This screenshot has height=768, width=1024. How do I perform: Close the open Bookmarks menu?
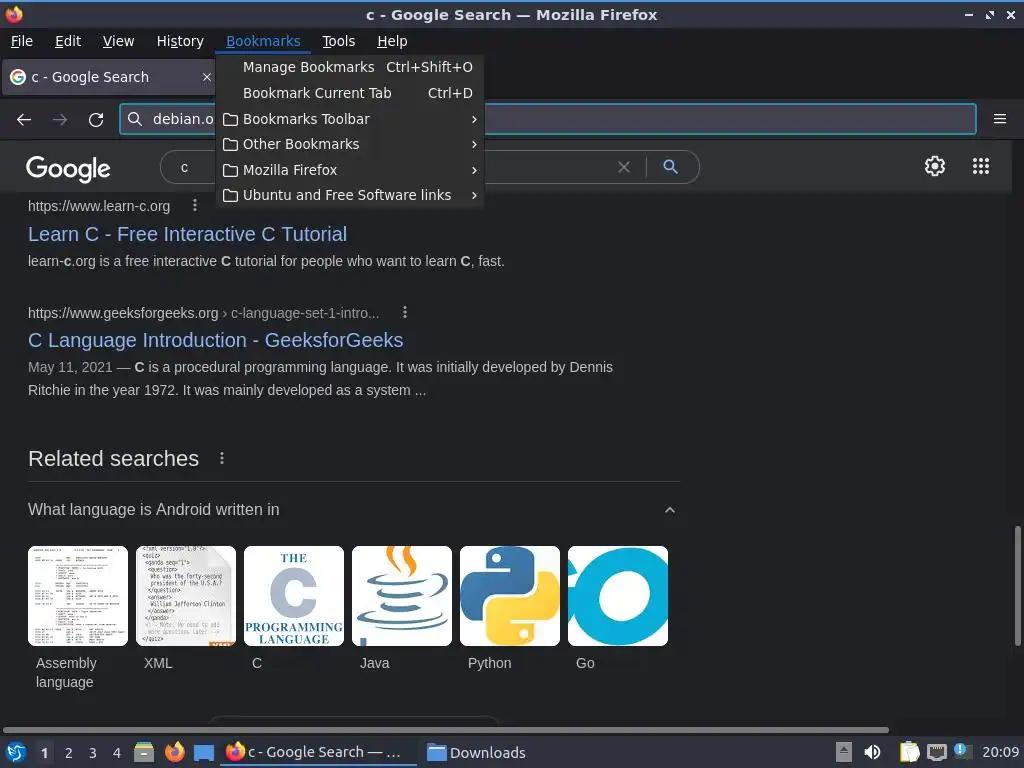coord(263,41)
